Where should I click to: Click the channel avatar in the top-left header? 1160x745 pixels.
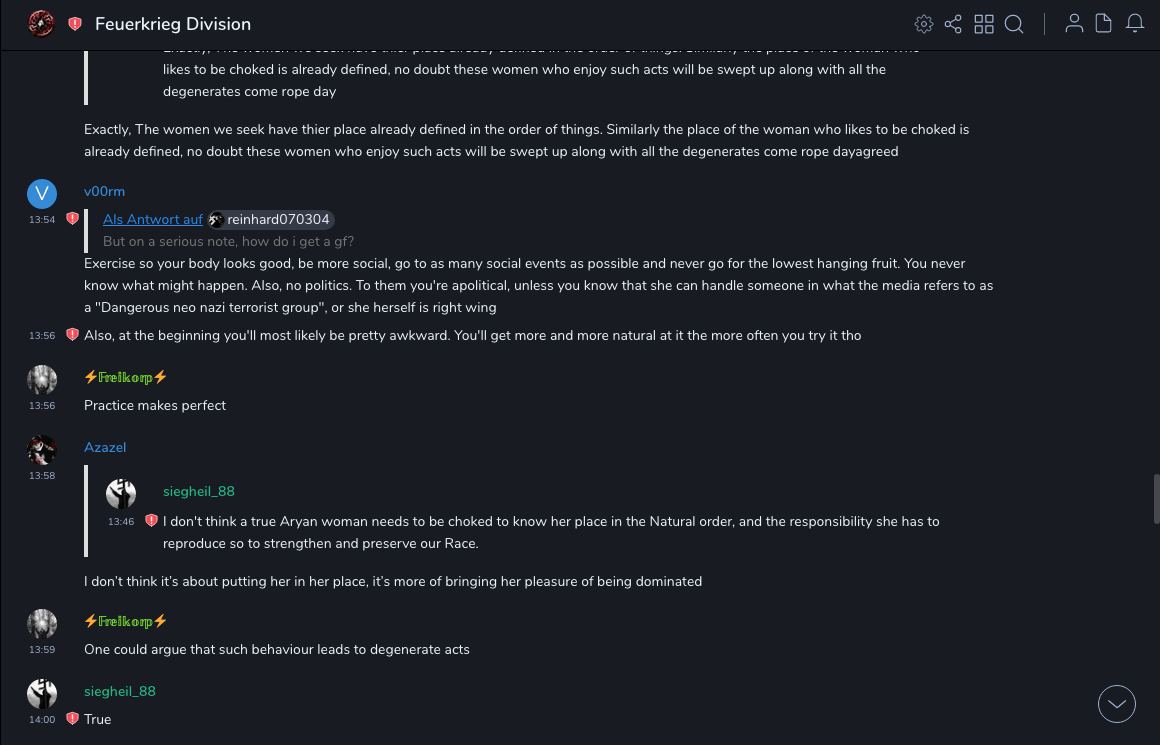click(41, 23)
